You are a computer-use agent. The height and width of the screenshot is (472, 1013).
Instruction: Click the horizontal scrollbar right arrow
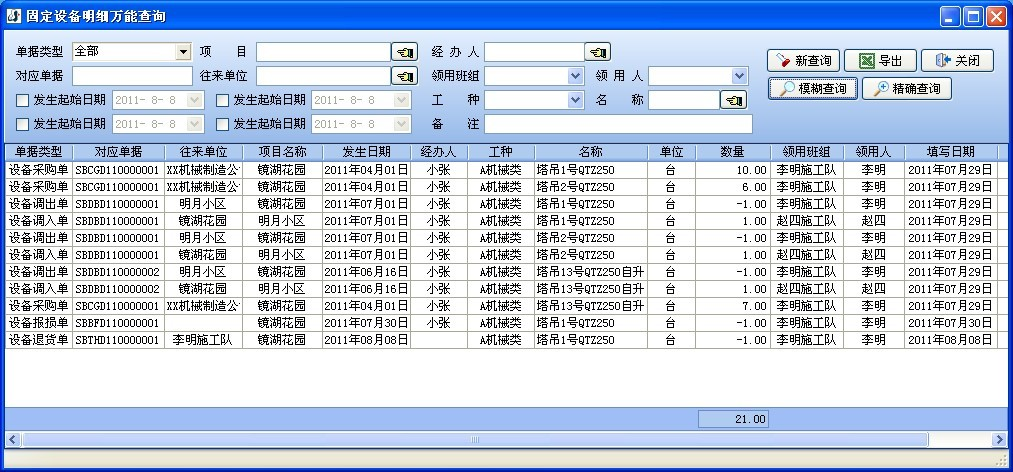click(x=998, y=440)
